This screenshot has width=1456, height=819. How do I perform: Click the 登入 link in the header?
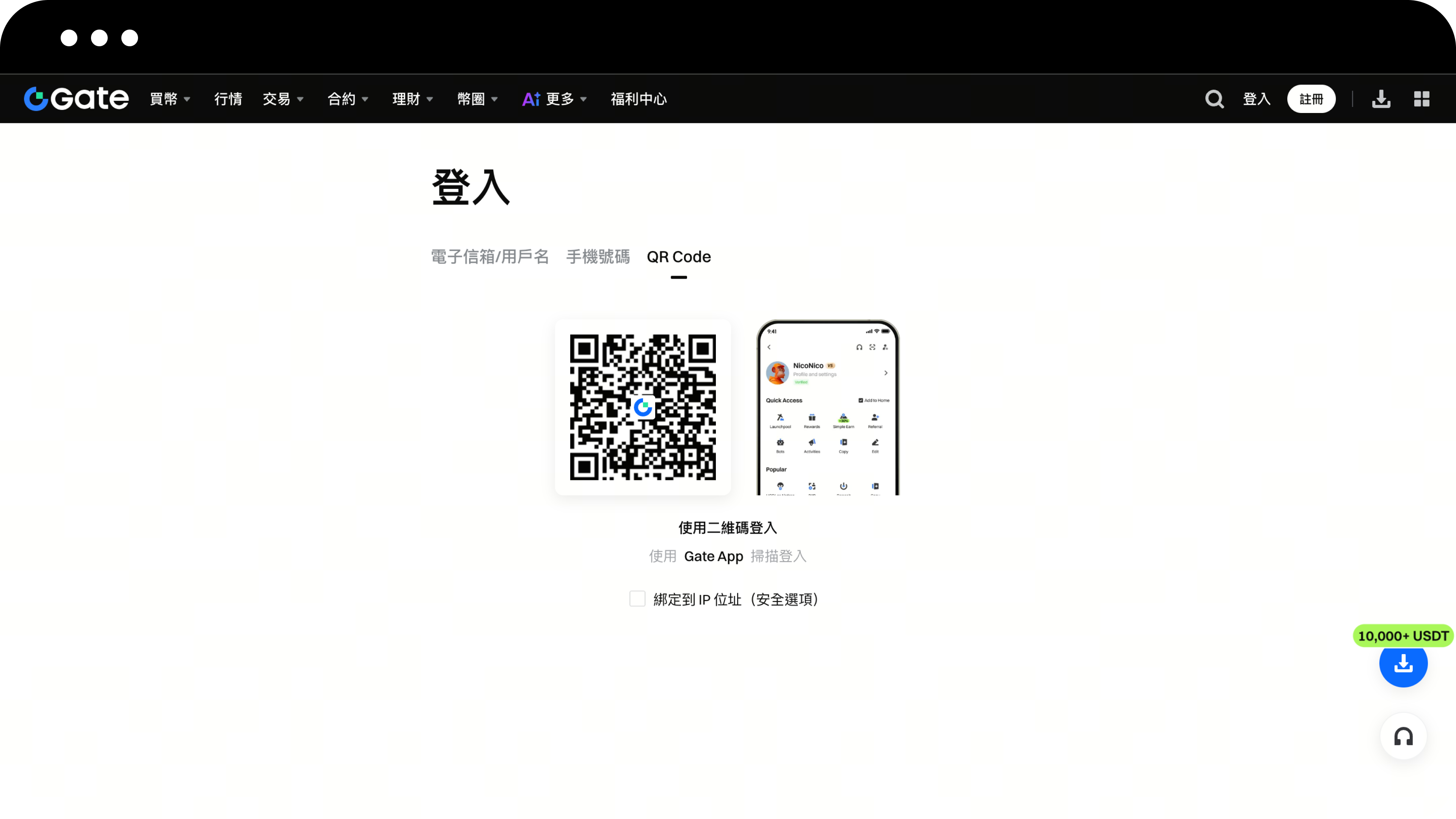pyautogui.click(x=1257, y=98)
